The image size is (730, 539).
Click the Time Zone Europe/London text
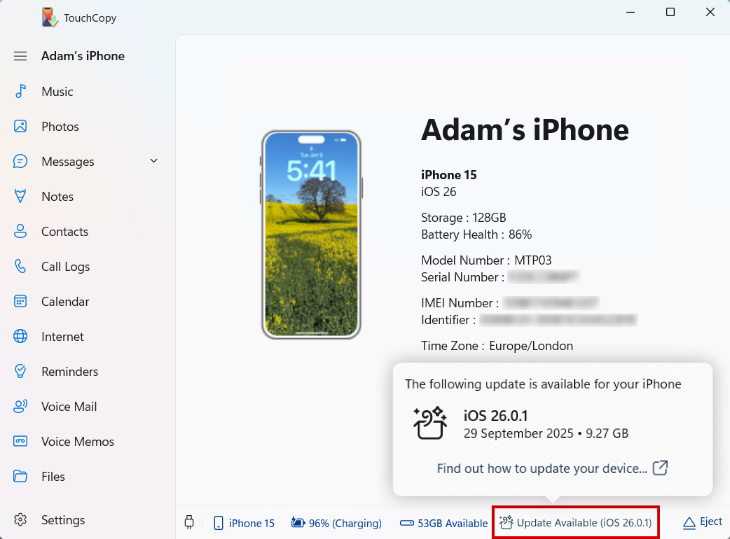point(497,346)
